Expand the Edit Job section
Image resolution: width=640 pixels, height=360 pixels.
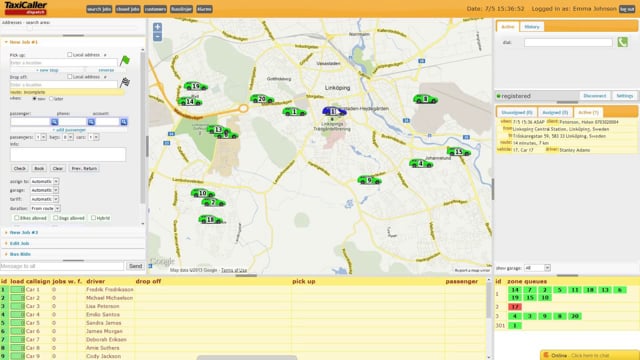[19, 243]
